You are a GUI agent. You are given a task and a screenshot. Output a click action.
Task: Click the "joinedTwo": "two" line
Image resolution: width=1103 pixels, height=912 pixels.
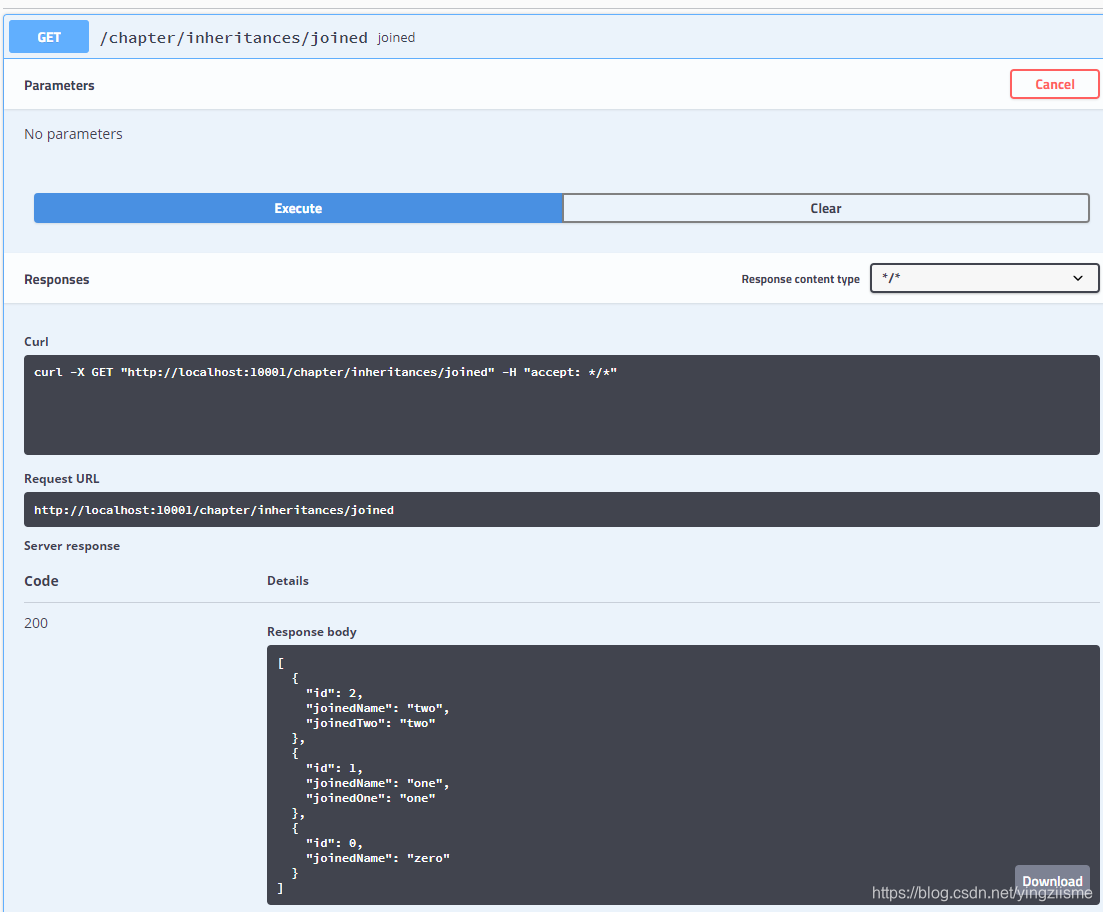point(370,723)
